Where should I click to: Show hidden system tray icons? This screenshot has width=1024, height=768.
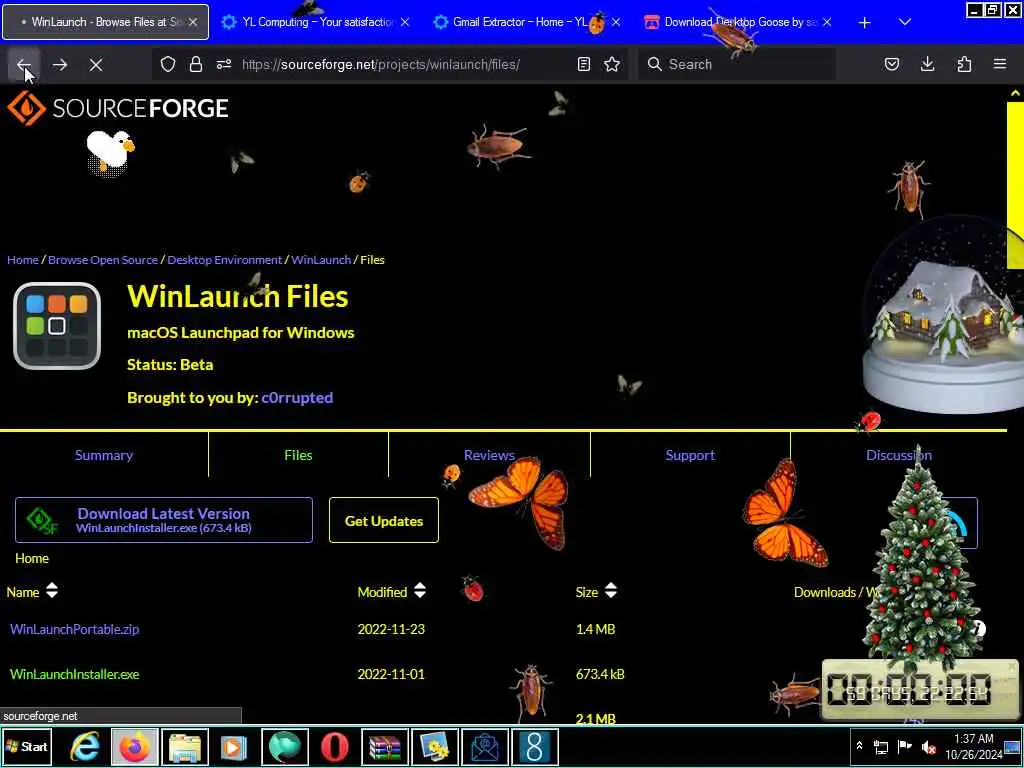pyautogui.click(x=859, y=746)
